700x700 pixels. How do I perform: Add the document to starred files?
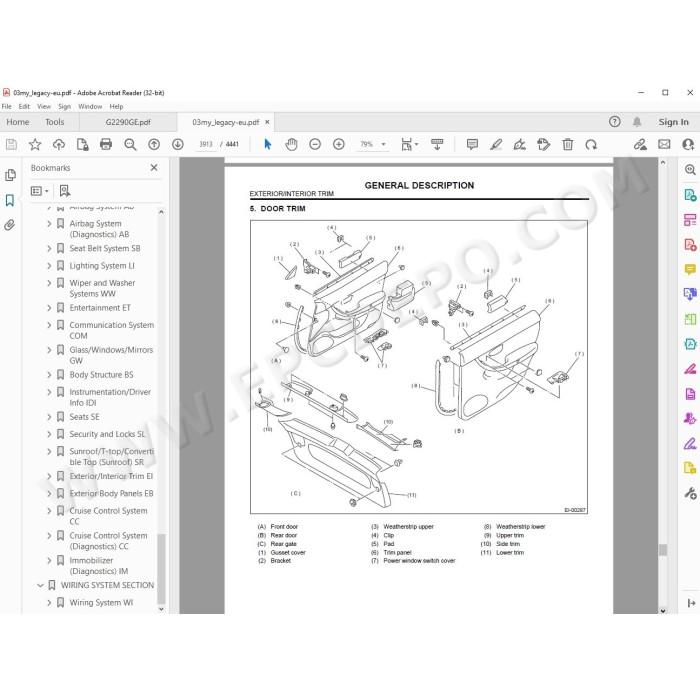point(35,144)
